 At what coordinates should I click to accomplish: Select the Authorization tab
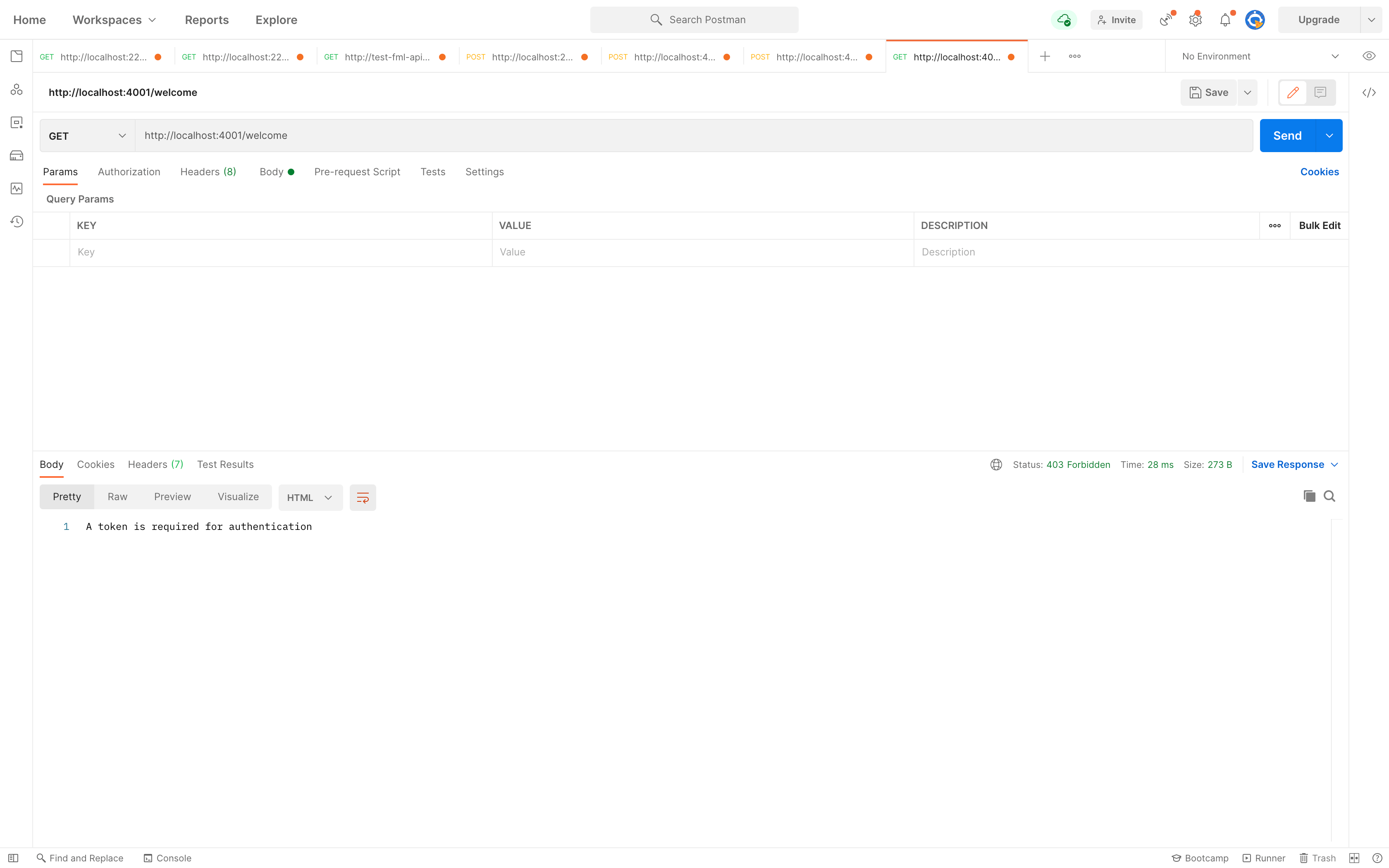tap(128, 171)
